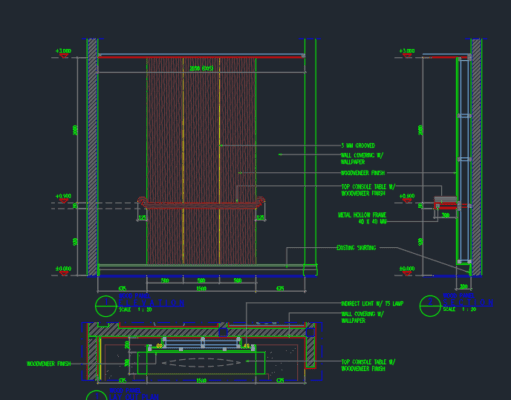Click the 1500 dimension text below the elevation
The image size is (511, 400).
[201, 289]
